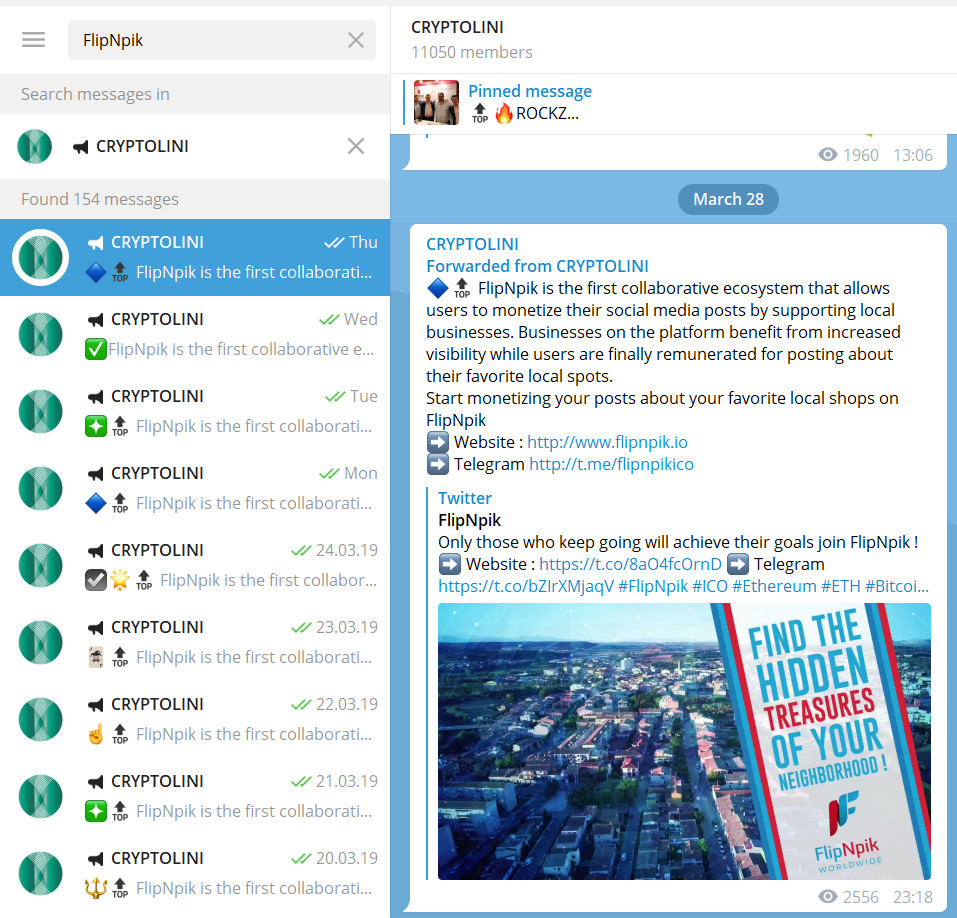Viewport: 957px width, 918px height.
Task: Click avatar of the 22.03.19 result
Action: (x=40, y=719)
